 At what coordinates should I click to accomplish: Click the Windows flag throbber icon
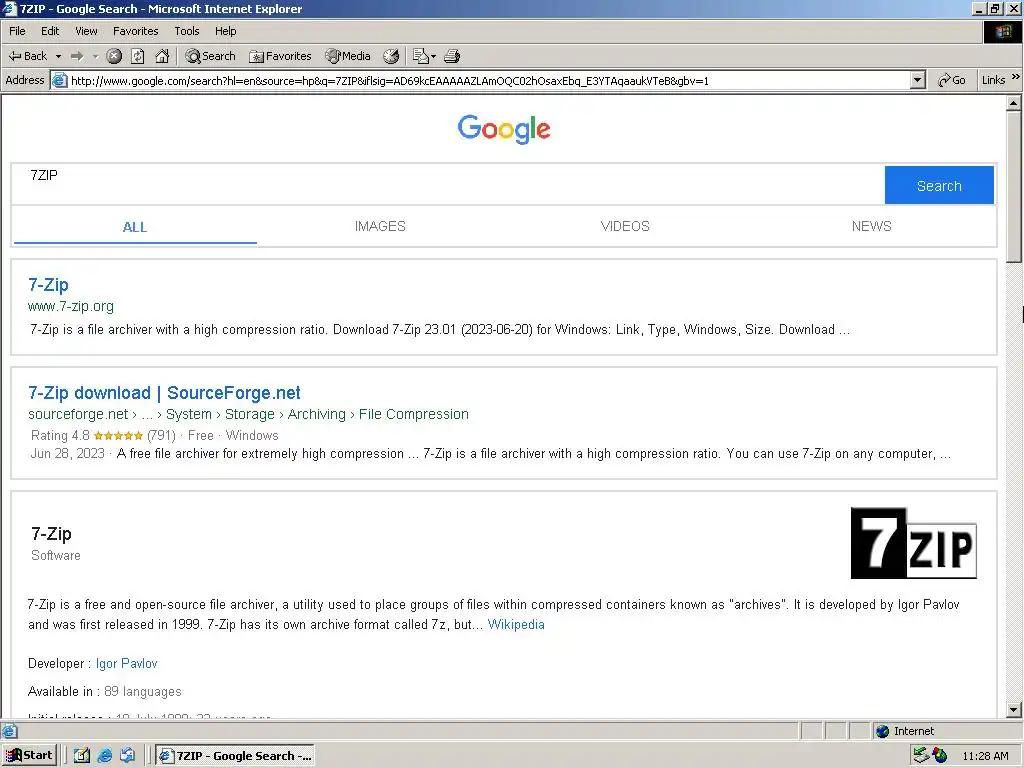coord(1002,32)
